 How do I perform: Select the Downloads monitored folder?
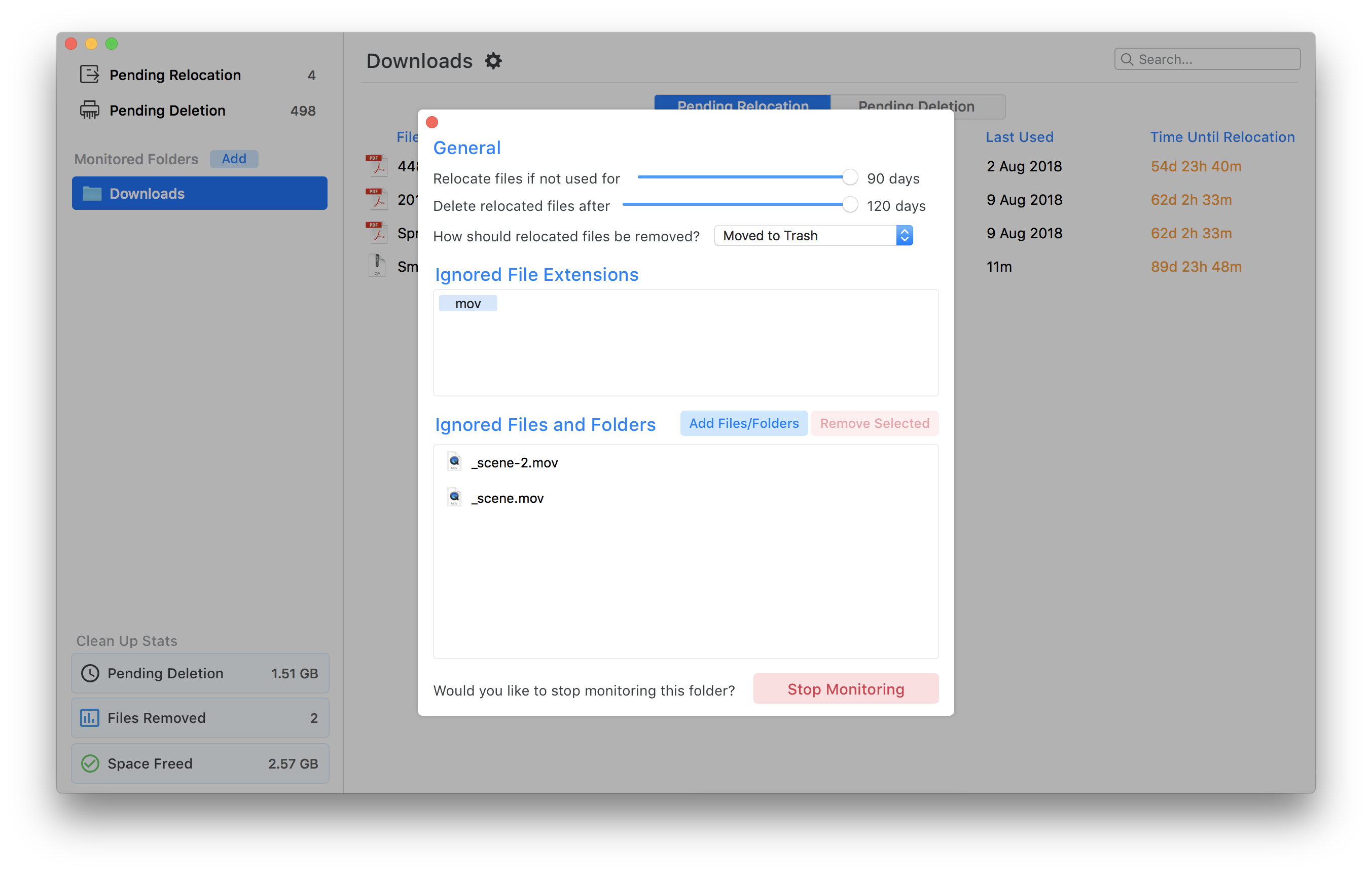click(x=199, y=194)
